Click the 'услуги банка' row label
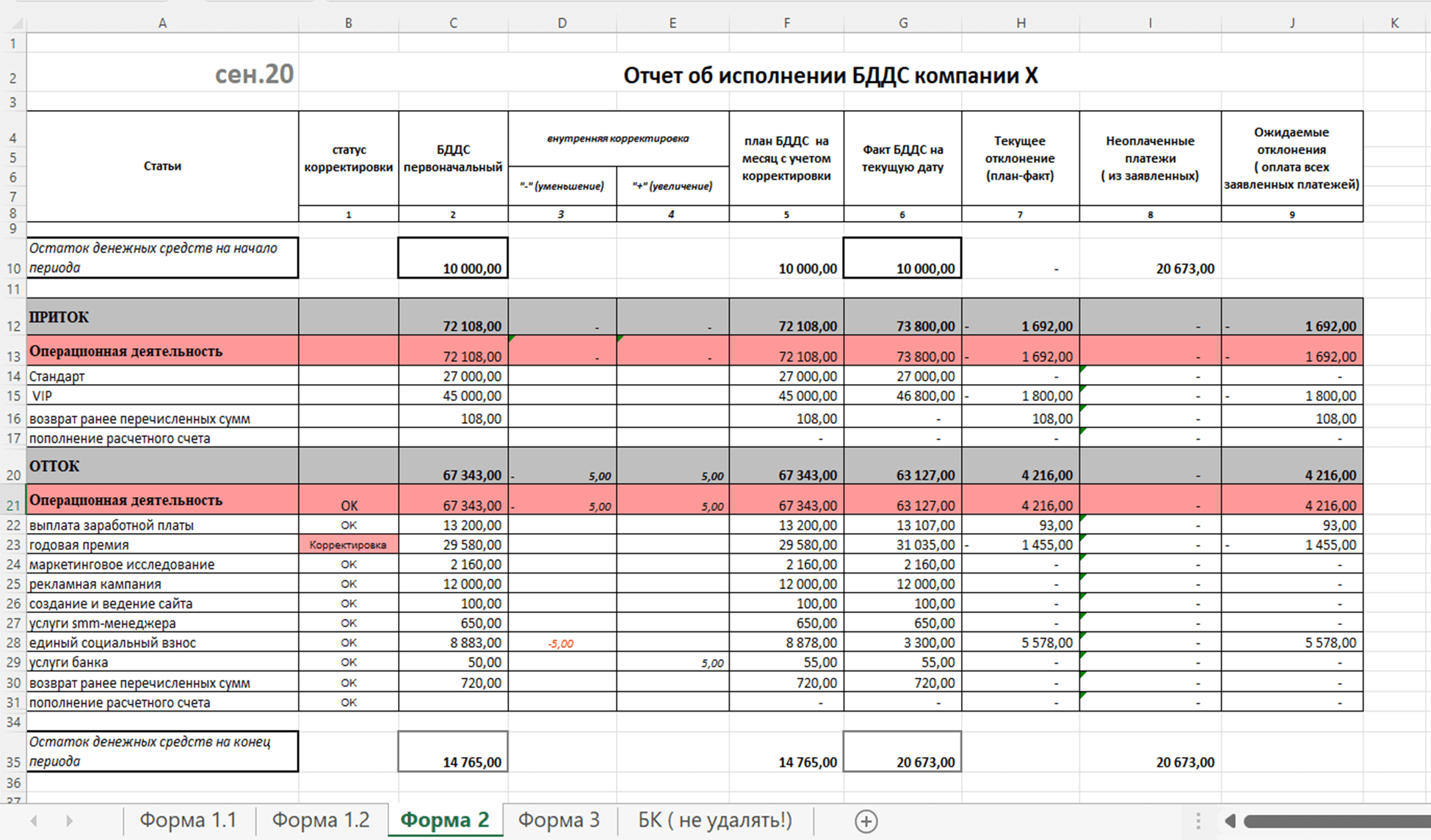 162,662
